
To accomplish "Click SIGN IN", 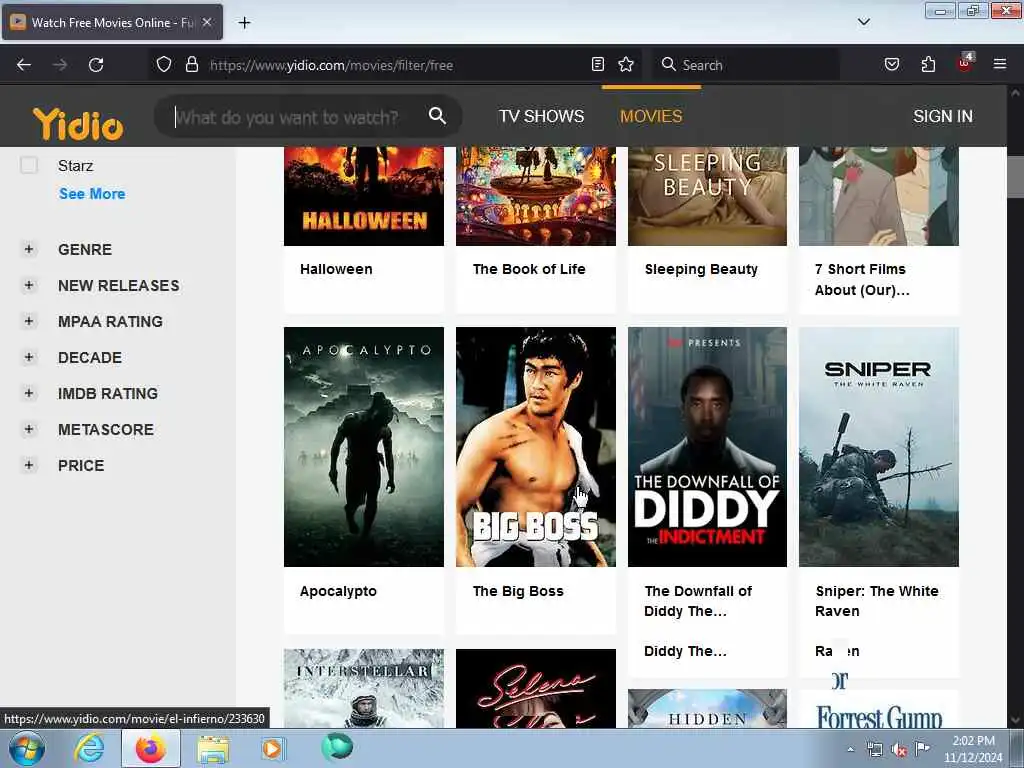I will coord(942,116).
